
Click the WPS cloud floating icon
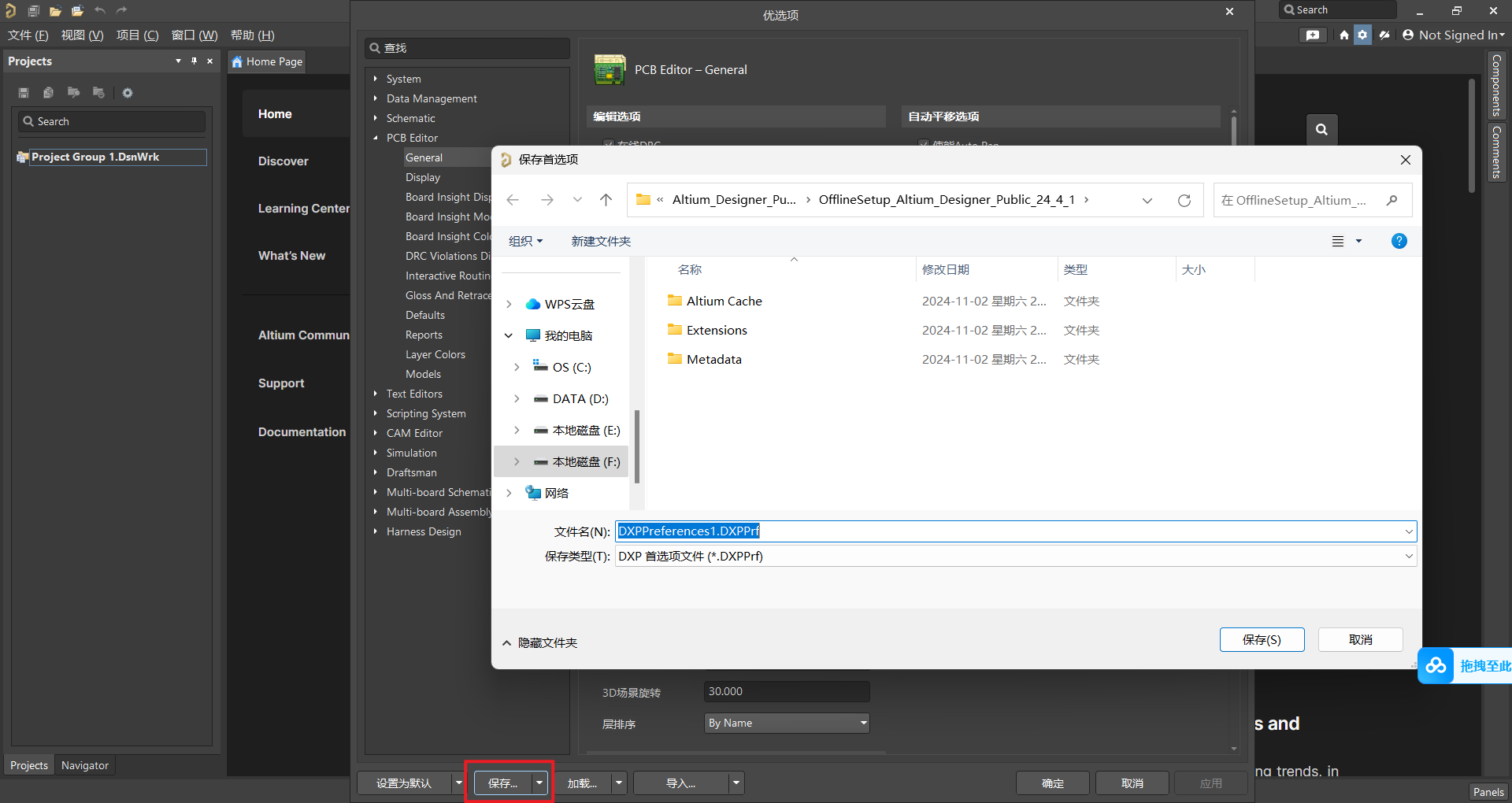[1436, 666]
